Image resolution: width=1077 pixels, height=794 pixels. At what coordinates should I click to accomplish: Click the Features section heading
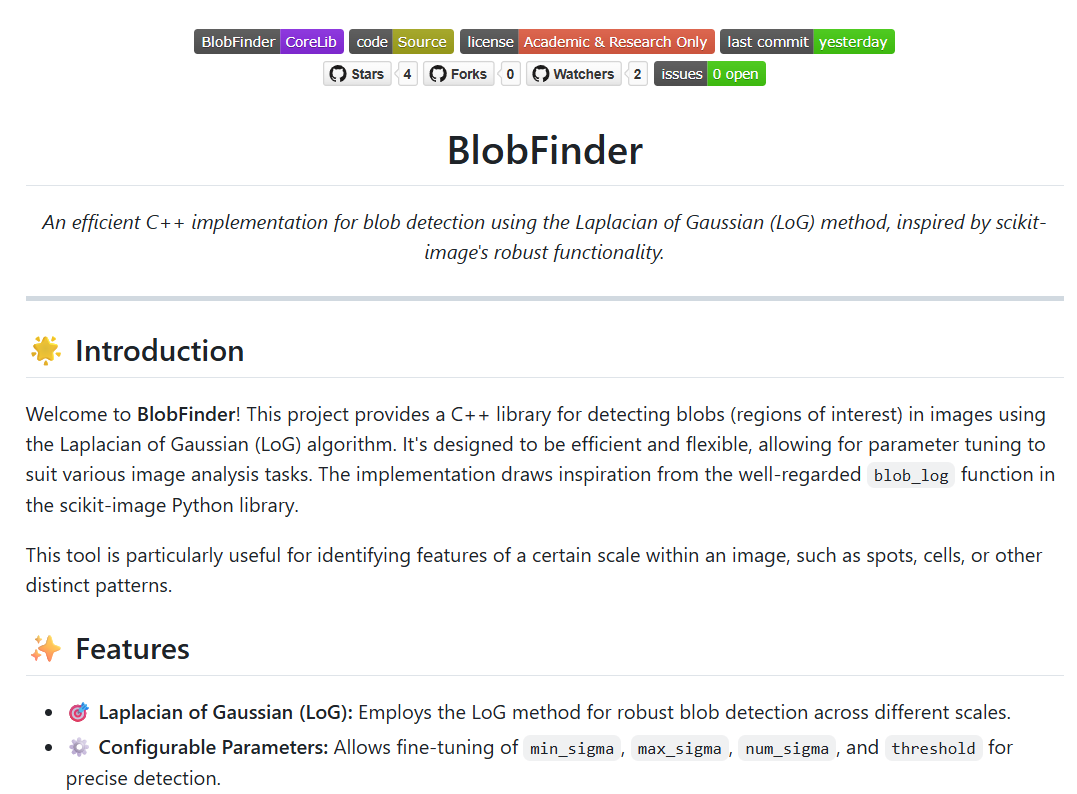pyautogui.click(x=133, y=649)
